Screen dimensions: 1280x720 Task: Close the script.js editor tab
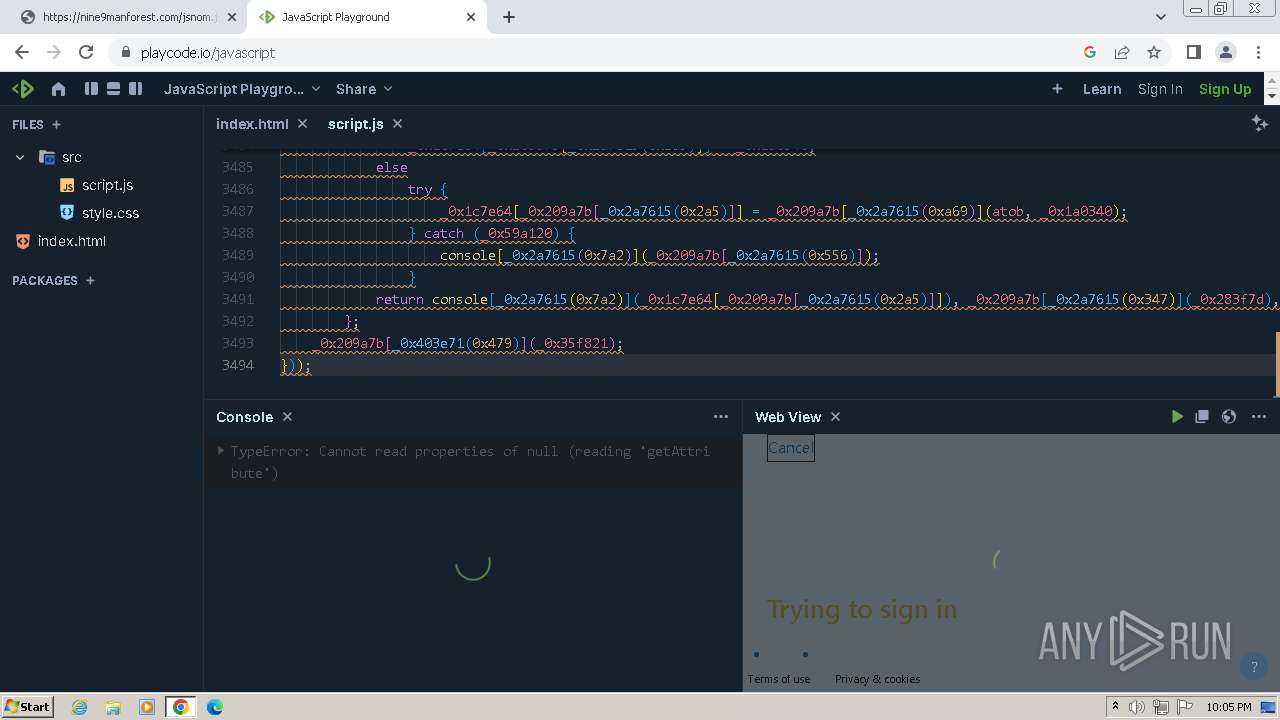pos(397,124)
